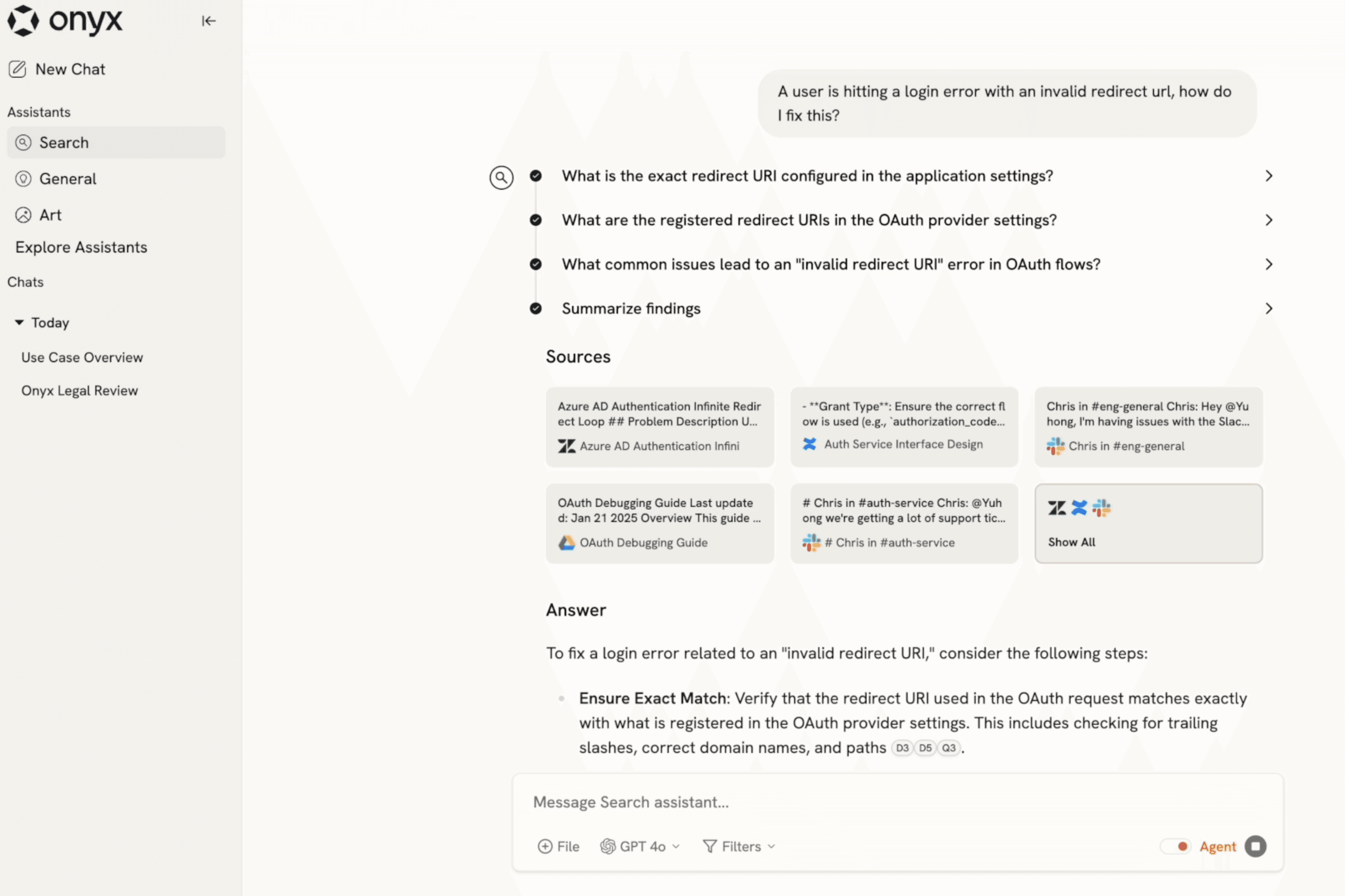Screen dimensions: 1345x896
Task: Open the Q3 citation badge
Action: [x=948, y=748]
